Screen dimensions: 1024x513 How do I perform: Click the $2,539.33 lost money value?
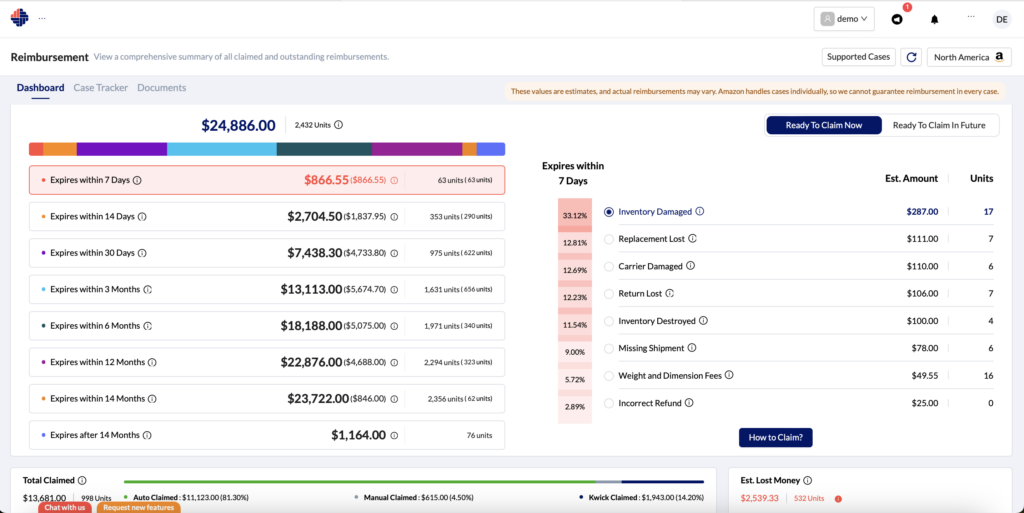click(760, 498)
